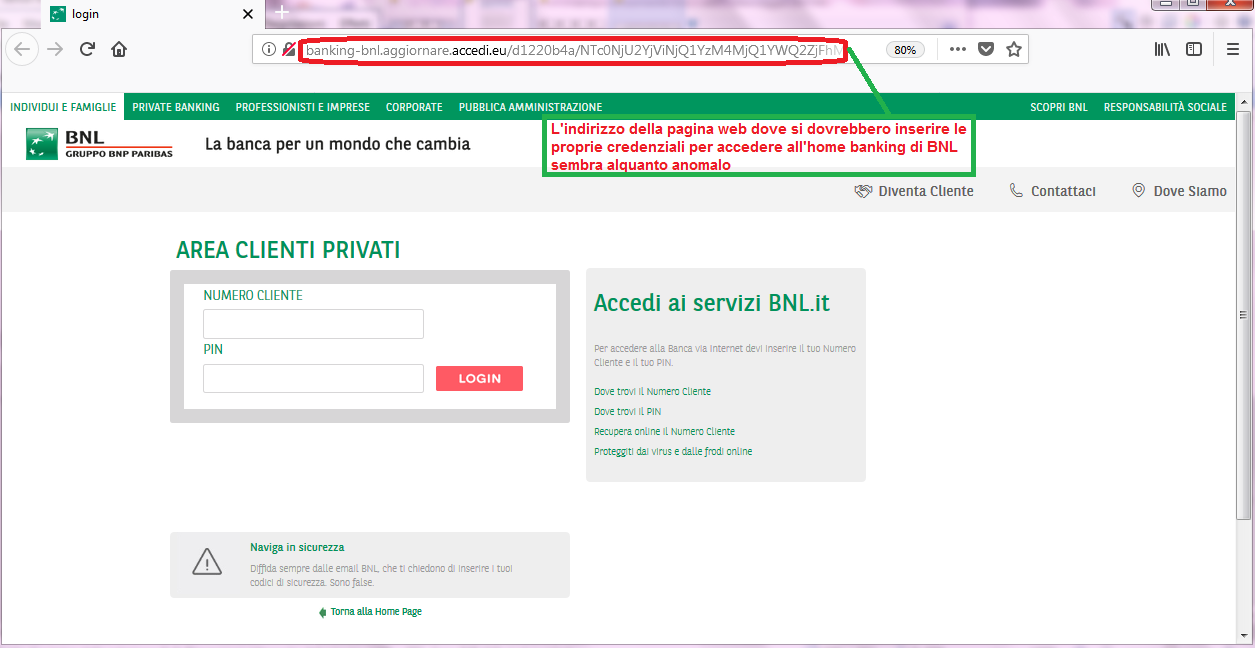Screen dimensions: 1255x648
Task: Open Responsabilità Sociale menu item
Action: (1165, 107)
